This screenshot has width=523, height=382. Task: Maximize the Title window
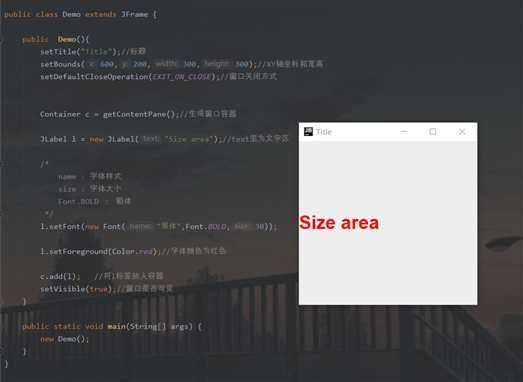433,132
